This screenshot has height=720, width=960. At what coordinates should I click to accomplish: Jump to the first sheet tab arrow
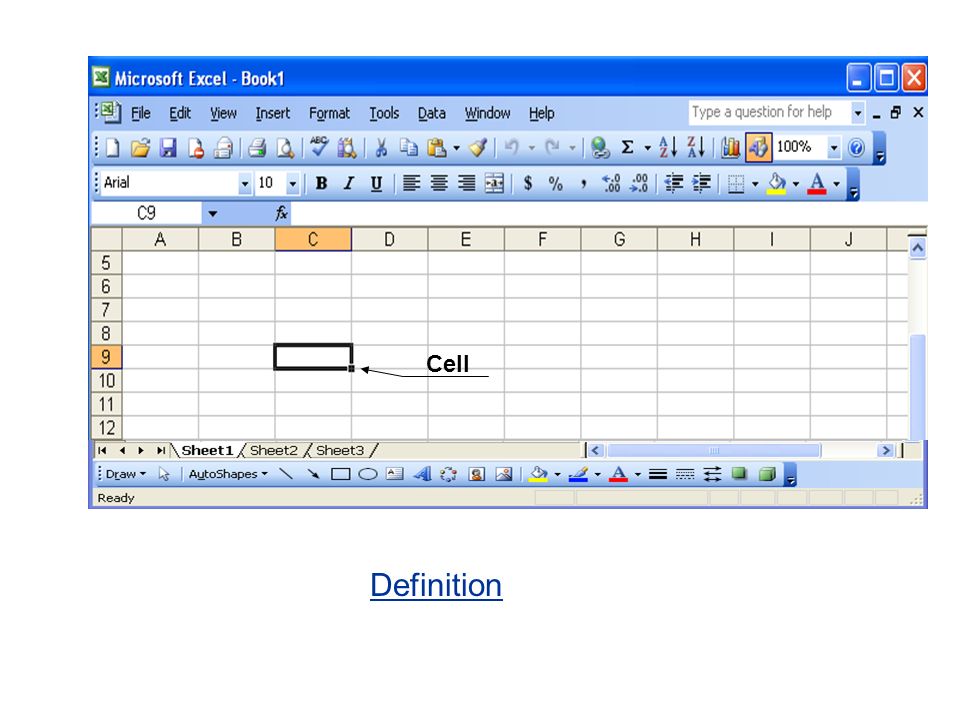[103, 451]
